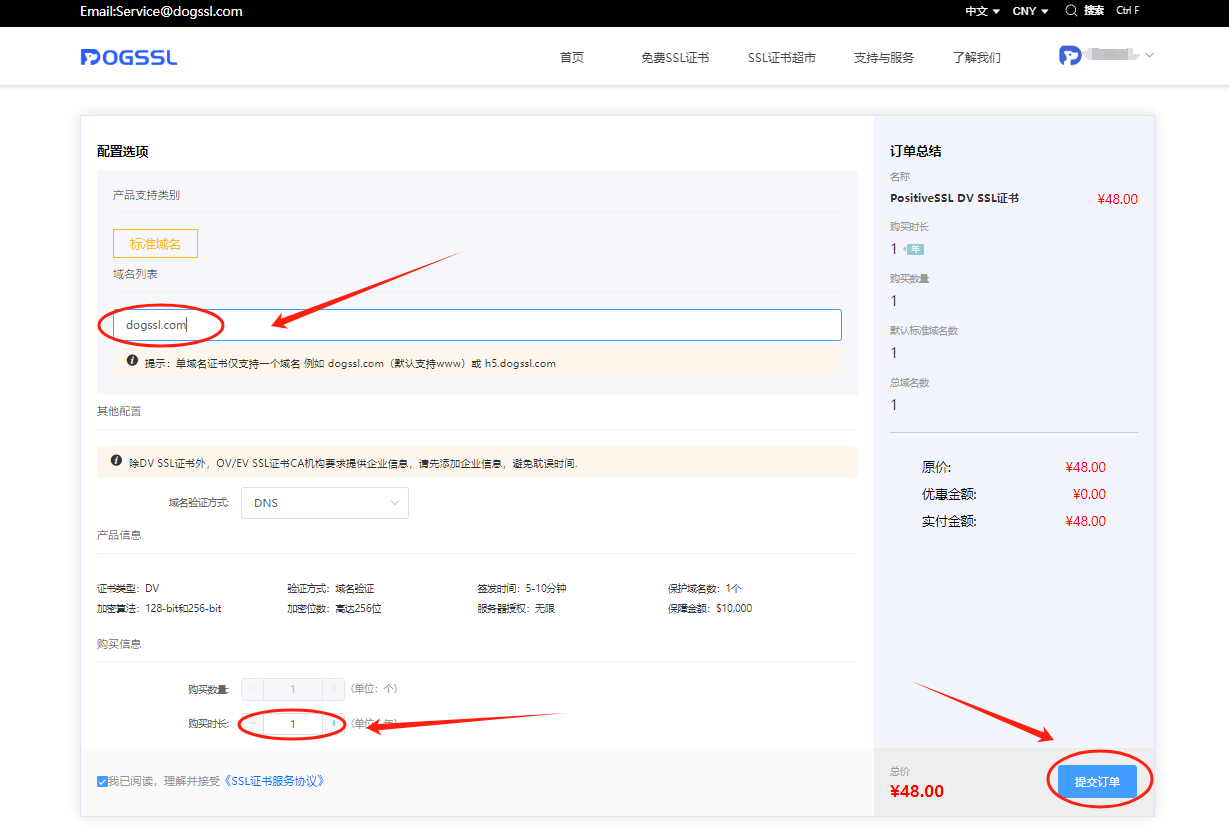1229x837 pixels.
Task: Click the 提交订单 button
Action: click(1097, 782)
